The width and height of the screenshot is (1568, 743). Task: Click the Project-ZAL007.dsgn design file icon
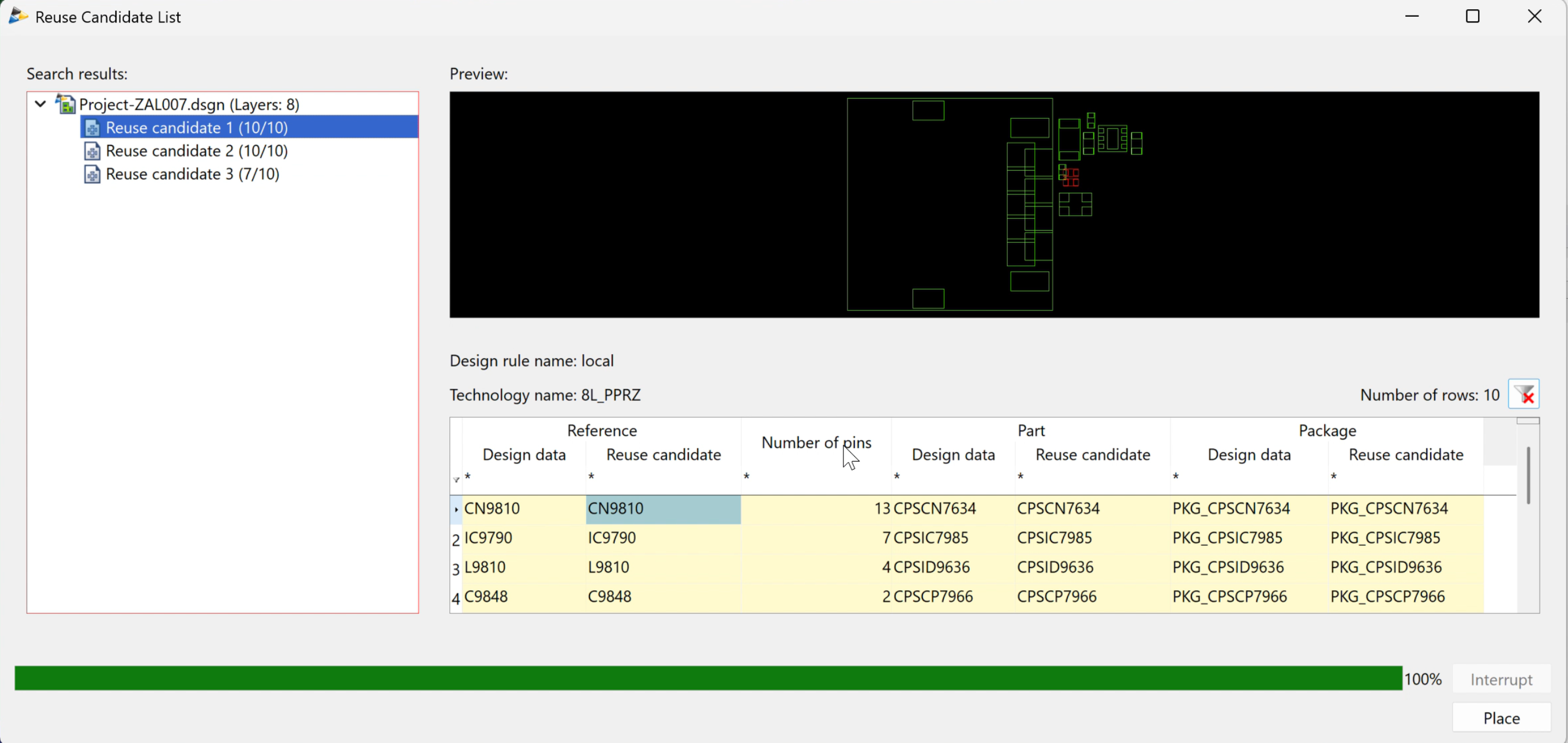coord(66,104)
